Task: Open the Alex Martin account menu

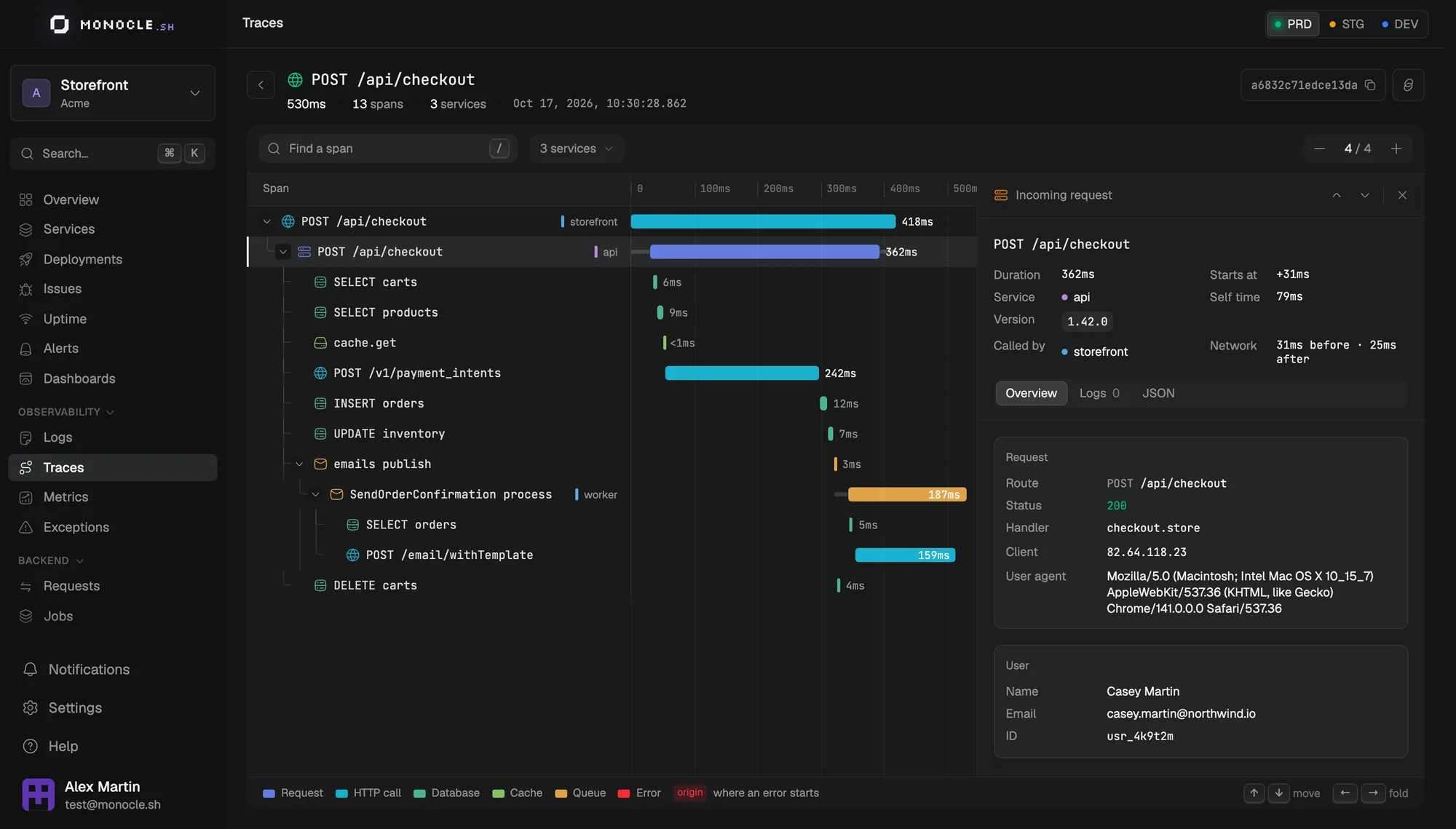Action: (x=113, y=795)
